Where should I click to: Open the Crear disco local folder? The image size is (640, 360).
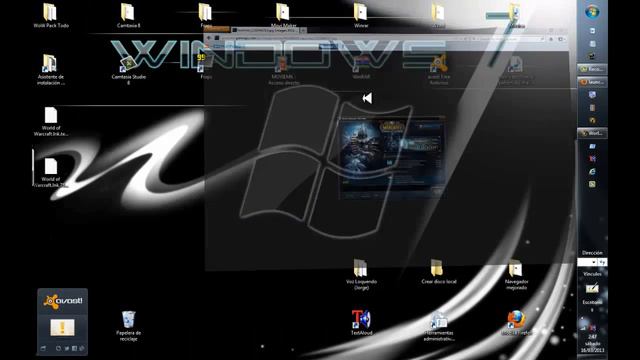(x=438, y=271)
